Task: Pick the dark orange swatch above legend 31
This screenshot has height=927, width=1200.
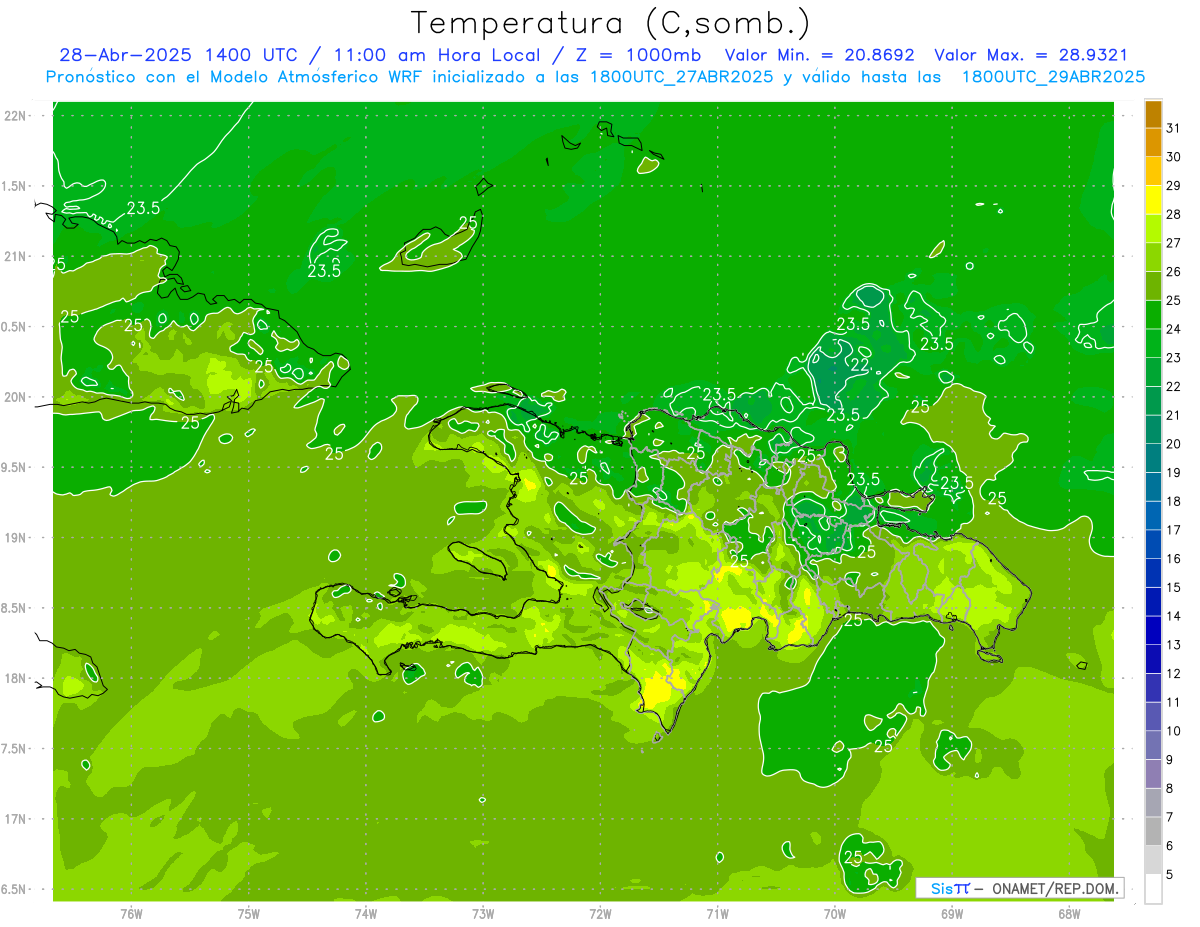Action: pos(1153,114)
